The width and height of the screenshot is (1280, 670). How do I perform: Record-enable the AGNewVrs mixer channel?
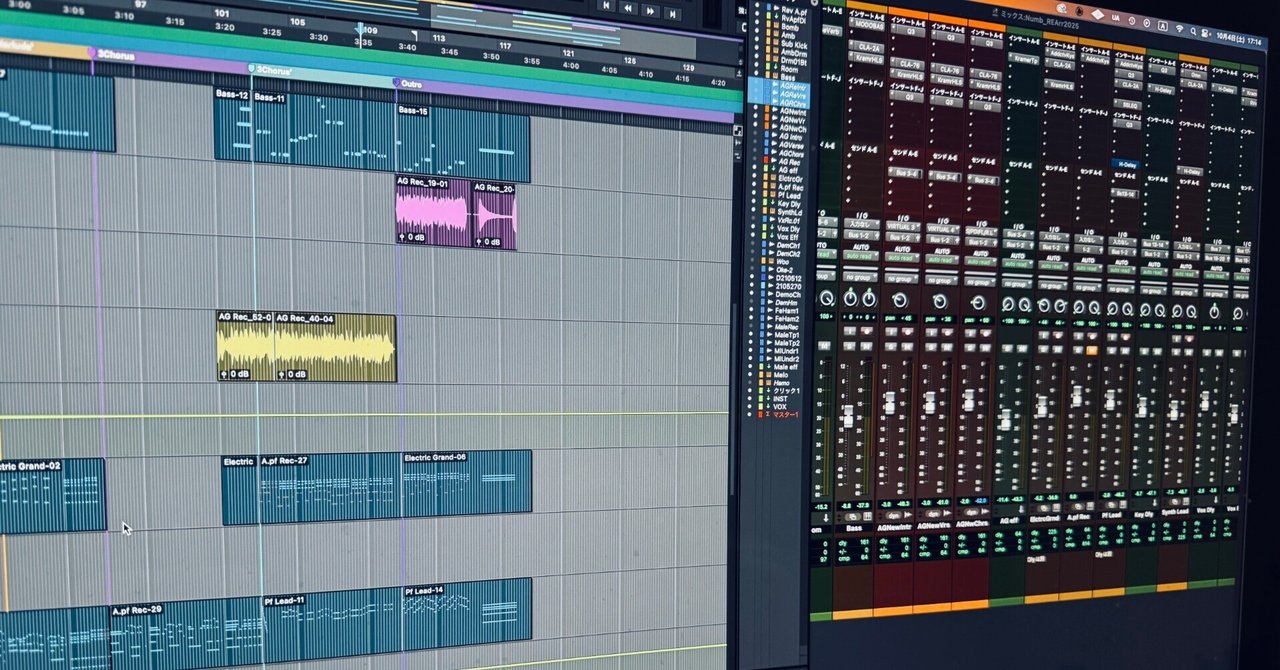pos(948,332)
